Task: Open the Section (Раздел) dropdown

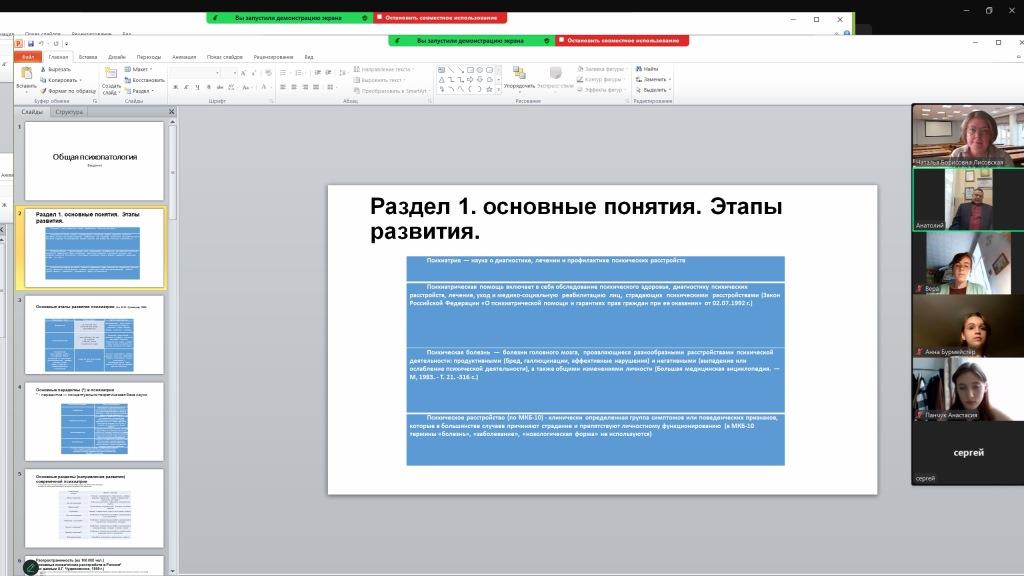Action: pos(142,91)
